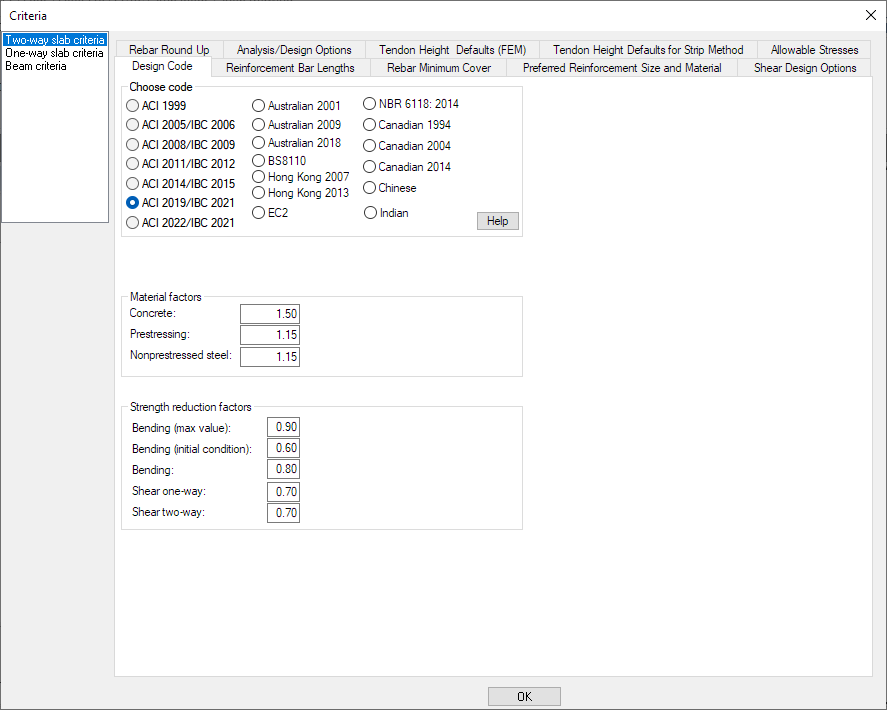Open the Analysis/Design Options tab
The height and width of the screenshot is (710, 887).
294,49
